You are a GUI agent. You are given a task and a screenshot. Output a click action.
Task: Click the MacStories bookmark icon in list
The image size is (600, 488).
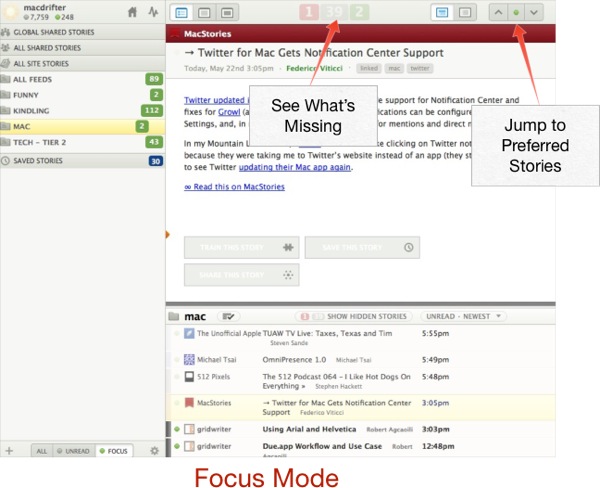coord(189,403)
